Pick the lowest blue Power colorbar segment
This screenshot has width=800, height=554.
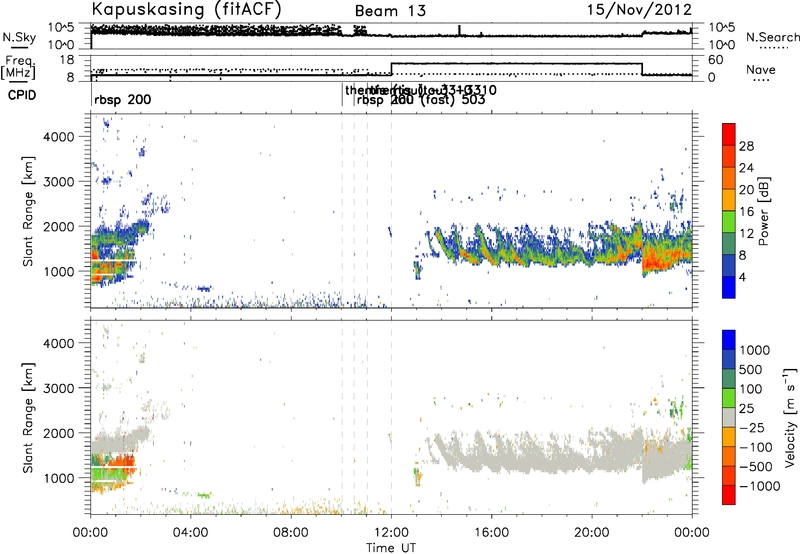coord(729,287)
